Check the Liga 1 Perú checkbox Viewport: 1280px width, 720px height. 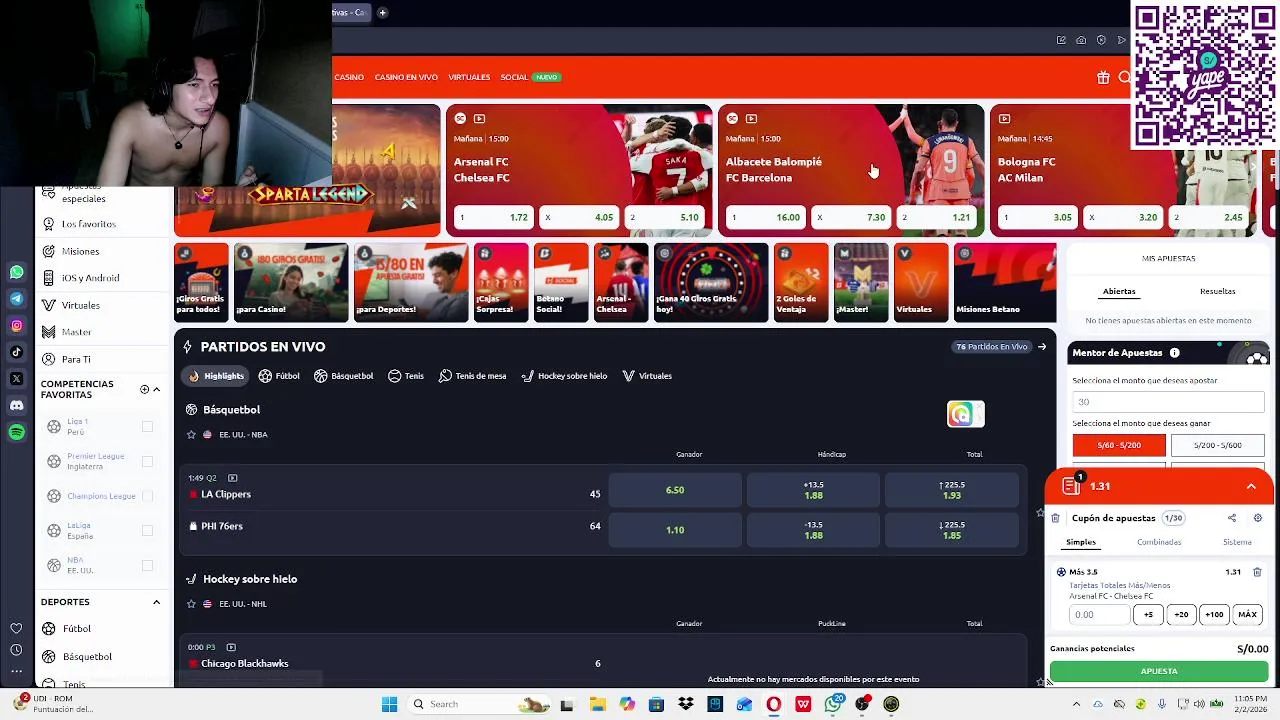(147, 427)
